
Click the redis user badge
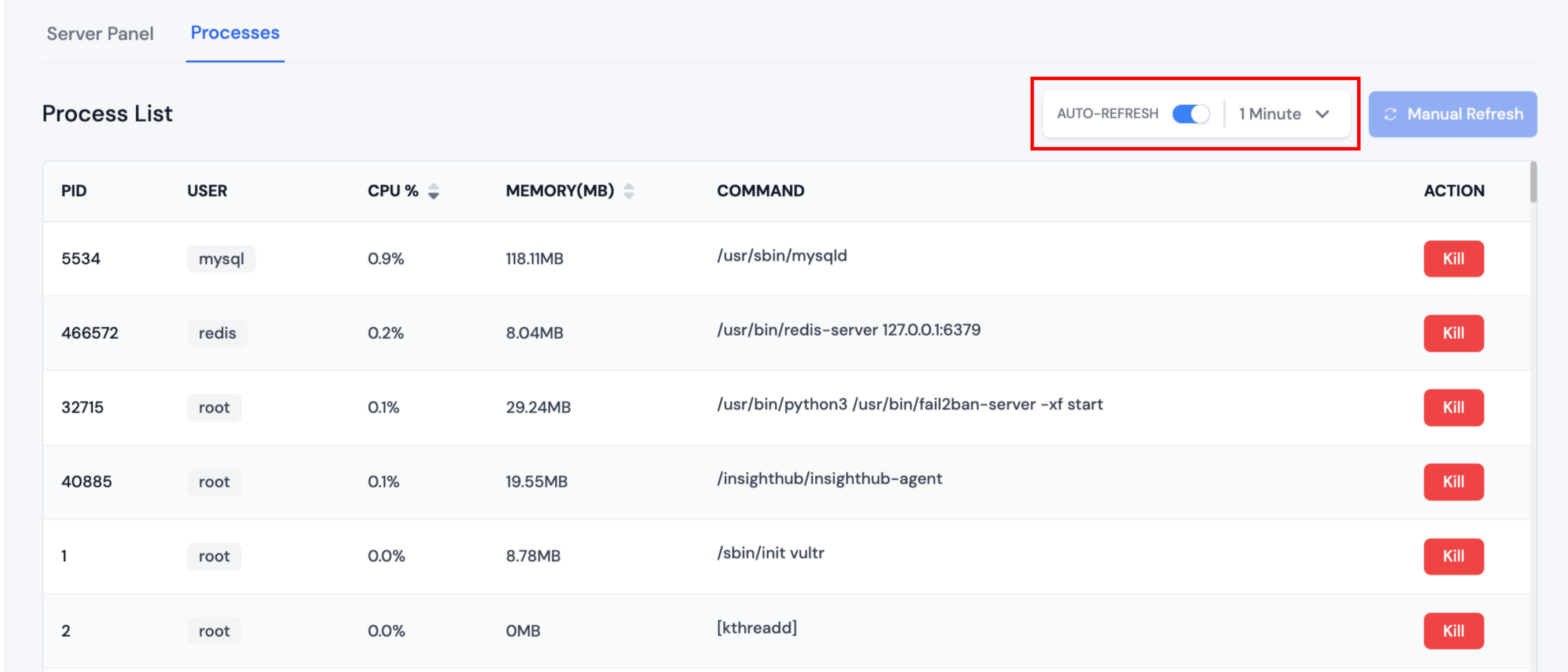pyautogui.click(x=217, y=333)
